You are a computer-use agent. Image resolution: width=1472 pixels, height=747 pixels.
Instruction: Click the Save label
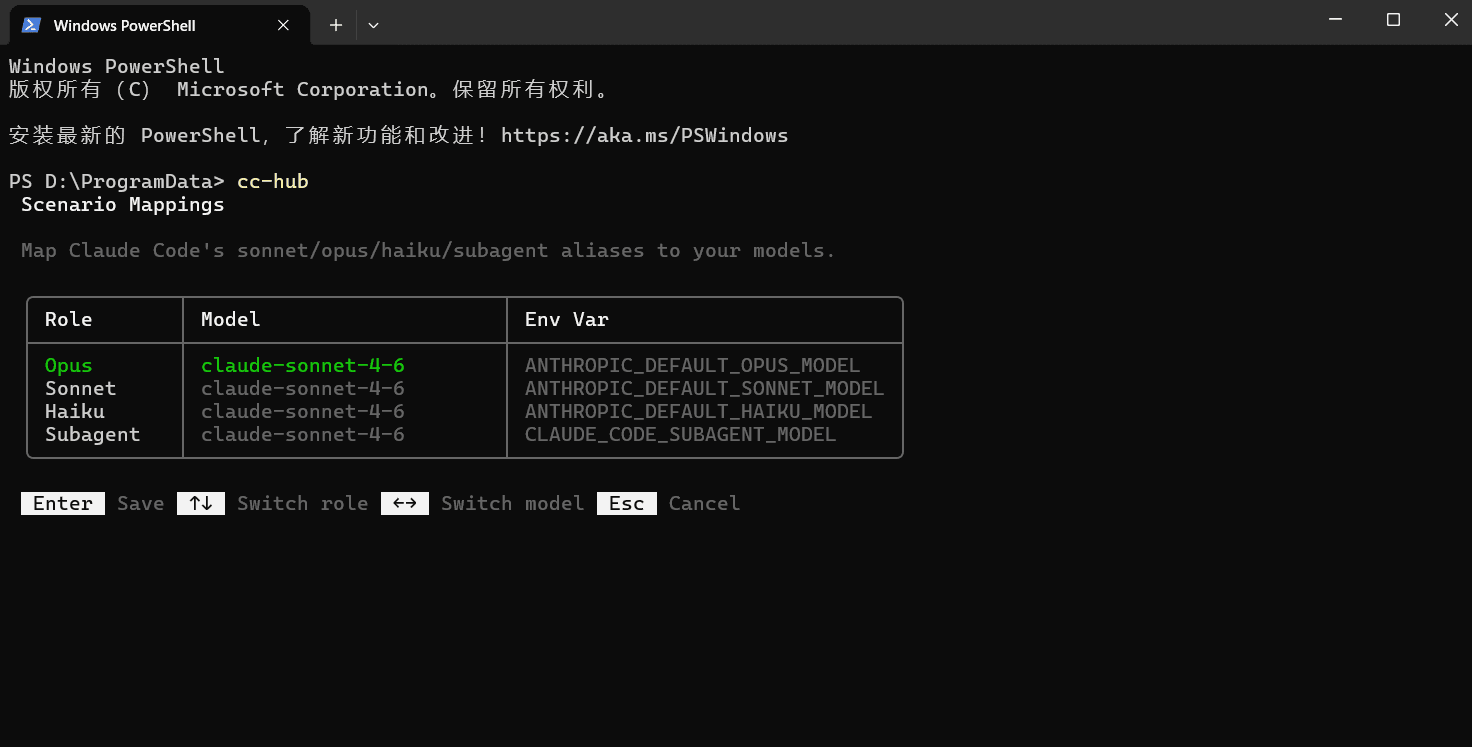(141, 503)
